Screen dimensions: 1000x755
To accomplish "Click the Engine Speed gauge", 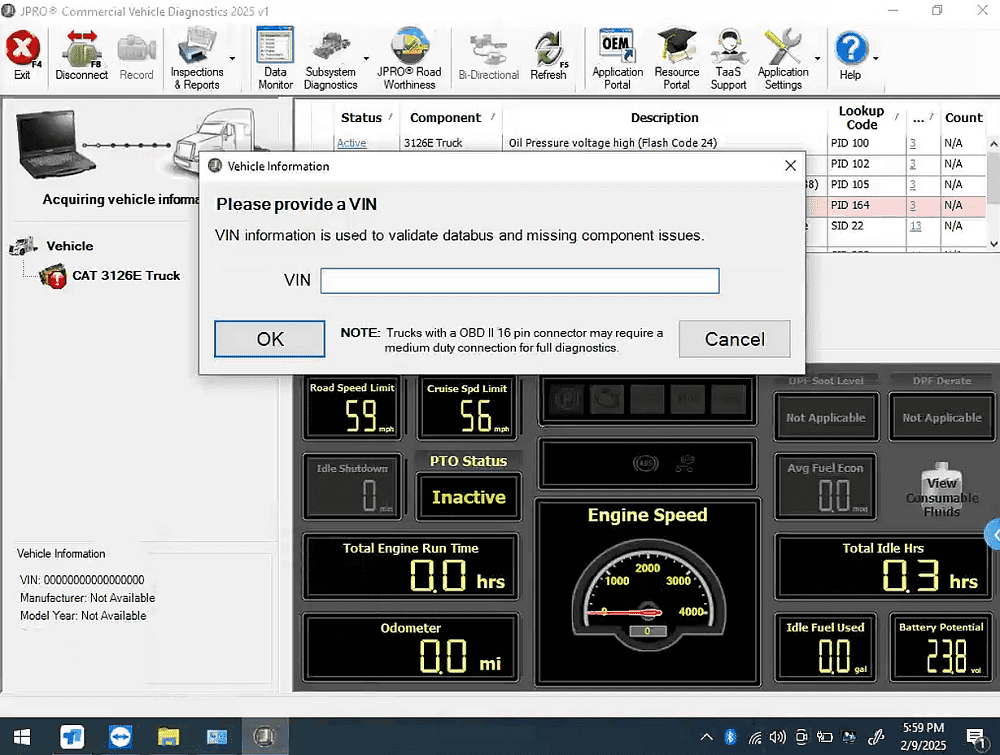I will [x=647, y=592].
